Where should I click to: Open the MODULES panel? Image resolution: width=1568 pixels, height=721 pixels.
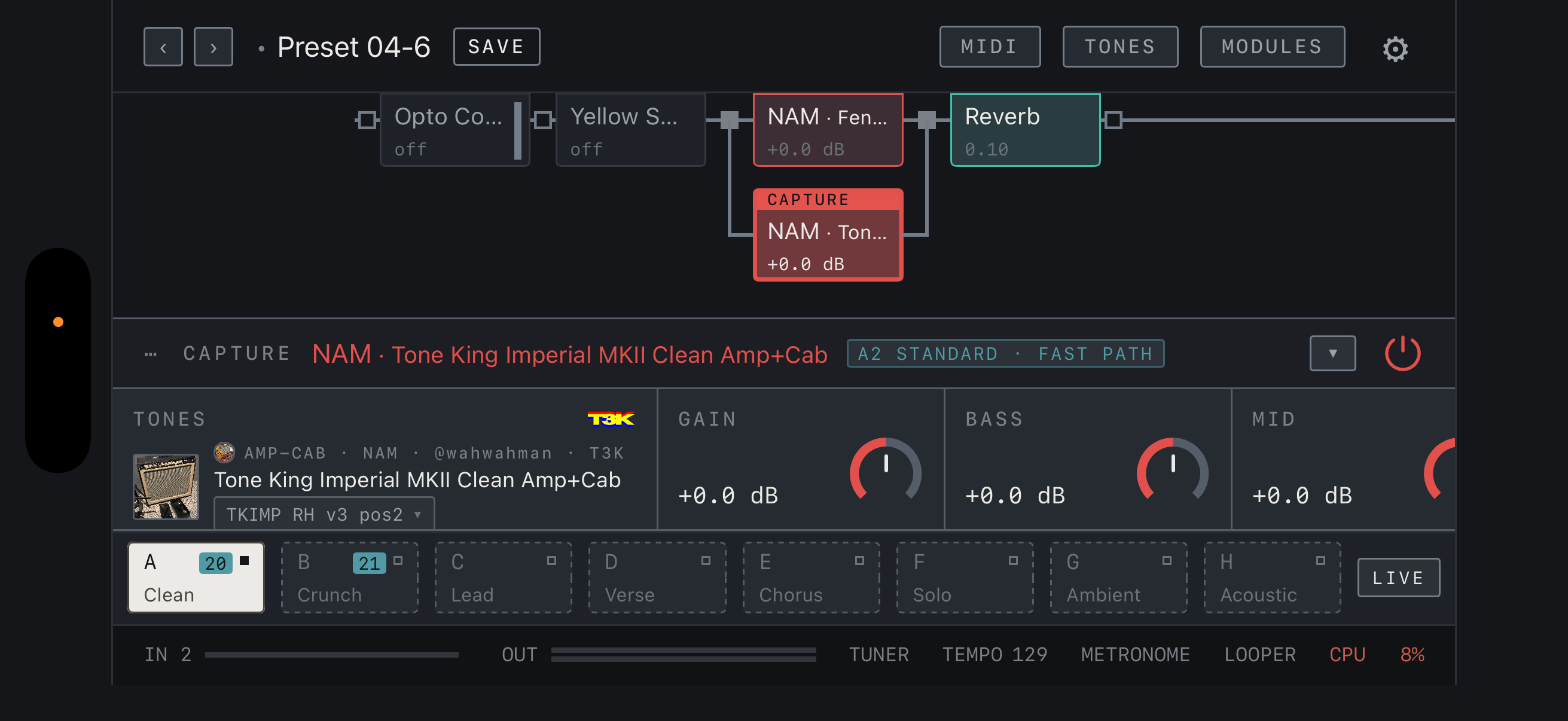pyautogui.click(x=1272, y=46)
